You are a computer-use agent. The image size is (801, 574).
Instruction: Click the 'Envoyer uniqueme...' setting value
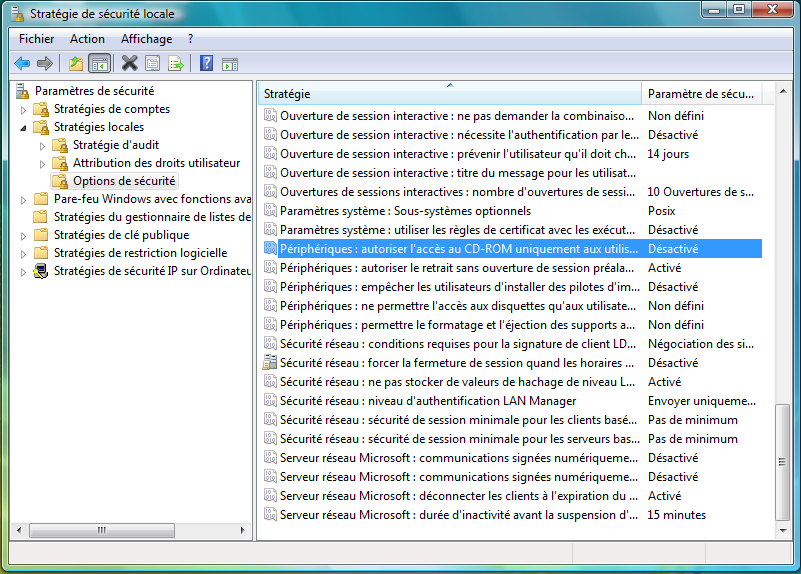[702, 401]
